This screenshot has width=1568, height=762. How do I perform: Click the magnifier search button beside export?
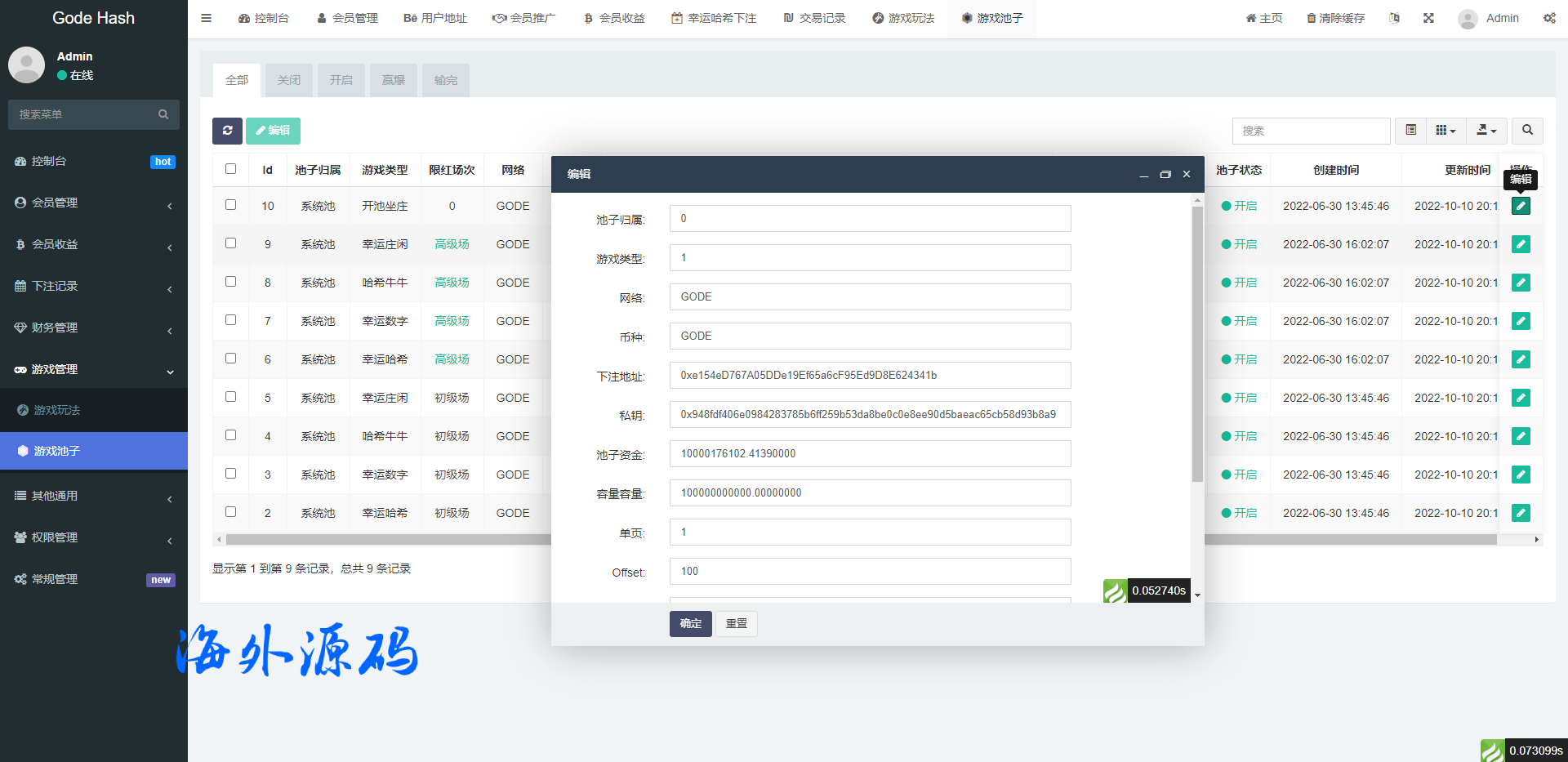click(1527, 131)
